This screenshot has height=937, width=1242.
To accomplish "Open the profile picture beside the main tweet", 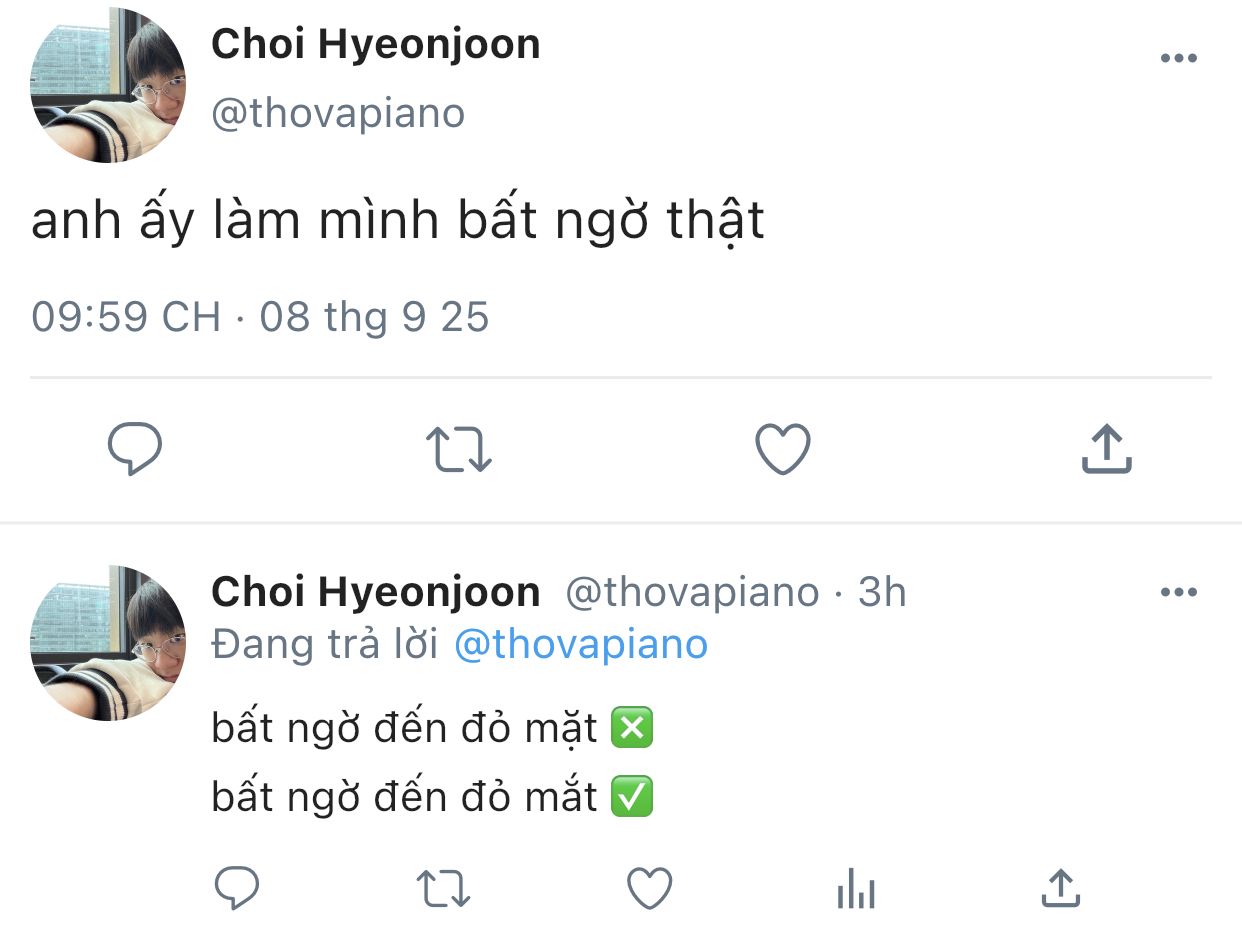I will (108, 85).
